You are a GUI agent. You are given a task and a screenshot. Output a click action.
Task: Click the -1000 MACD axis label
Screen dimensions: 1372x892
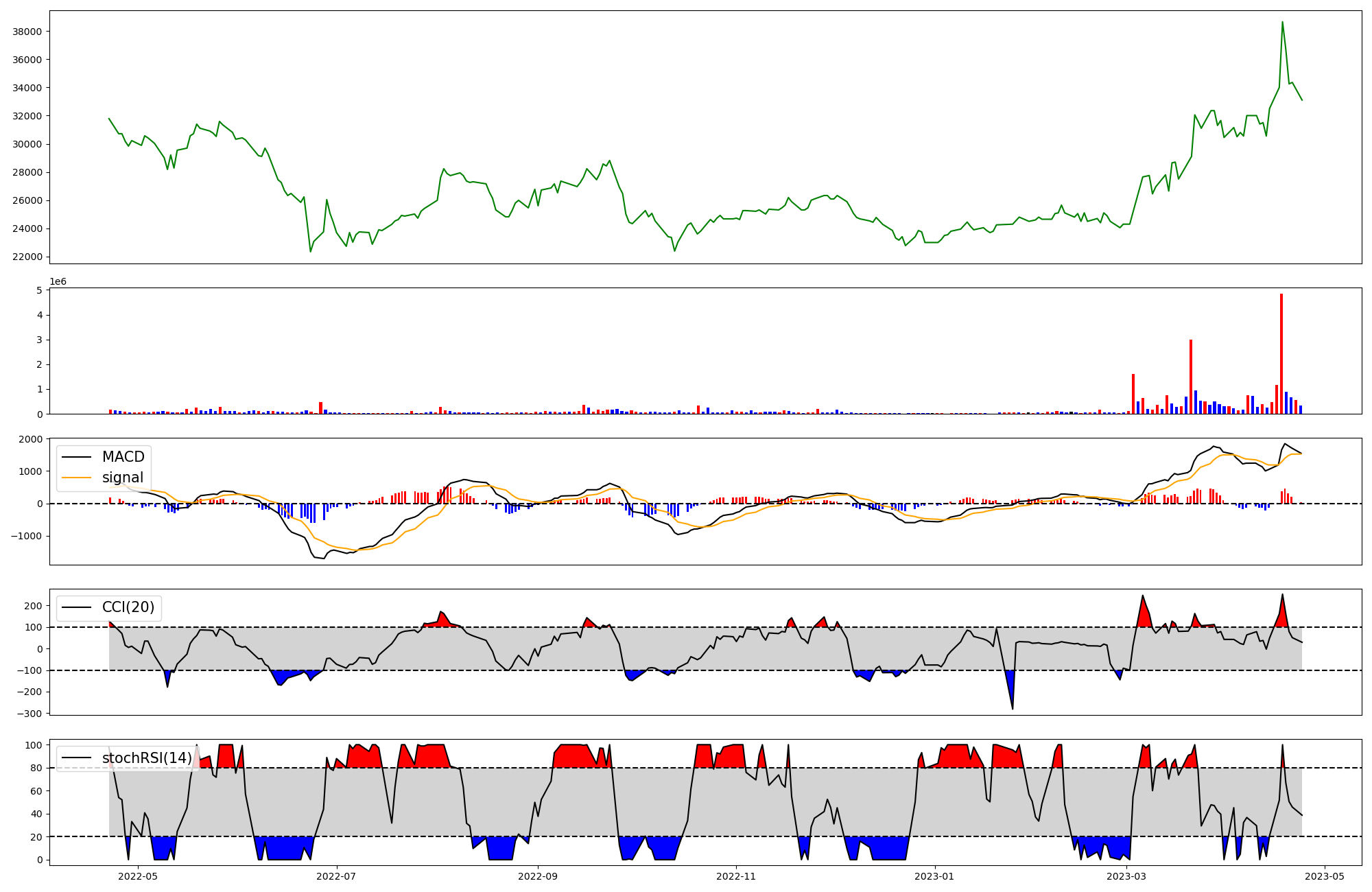(x=26, y=536)
